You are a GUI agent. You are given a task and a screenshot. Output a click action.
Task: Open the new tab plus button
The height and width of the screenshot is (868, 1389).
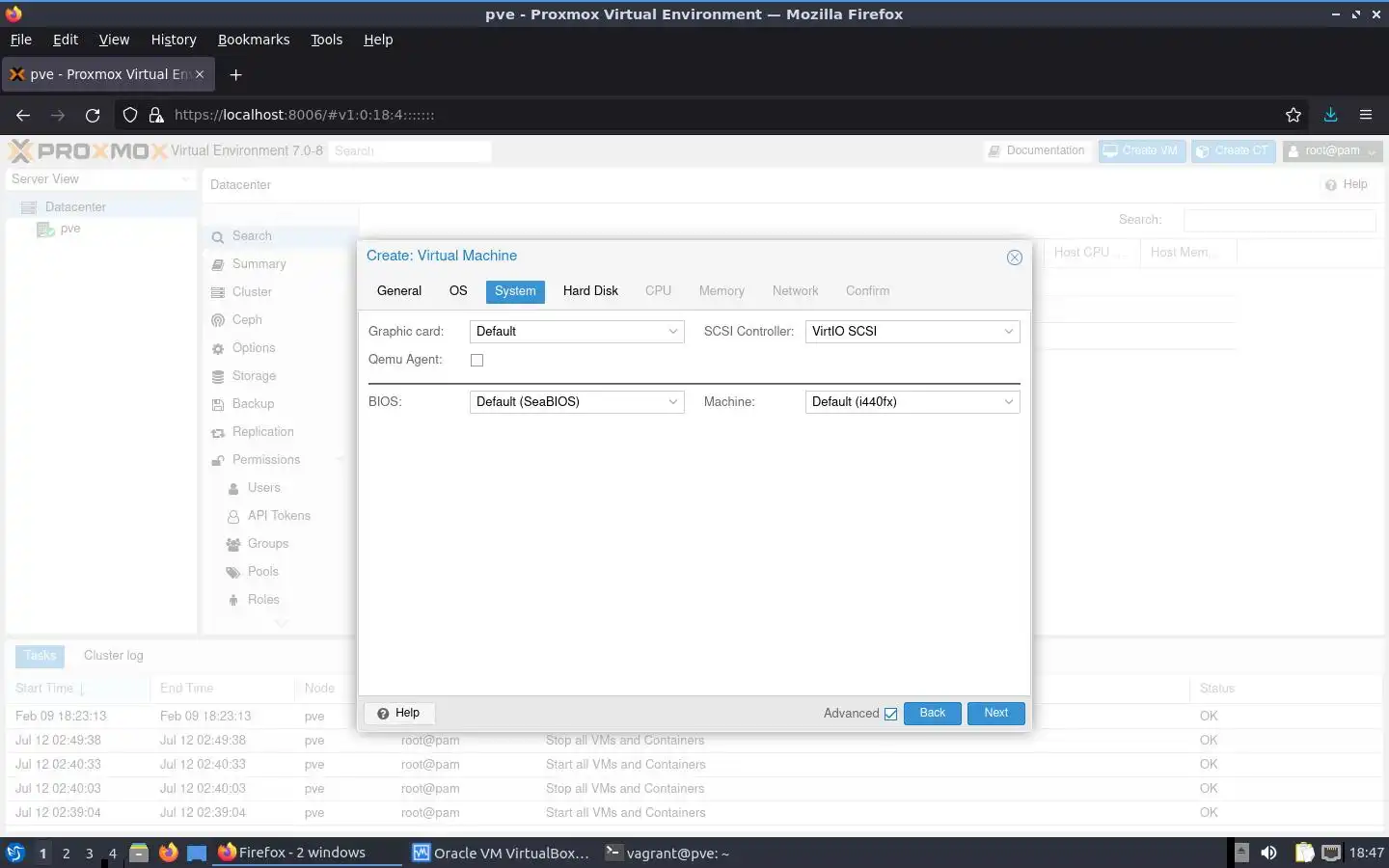pos(235,74)
